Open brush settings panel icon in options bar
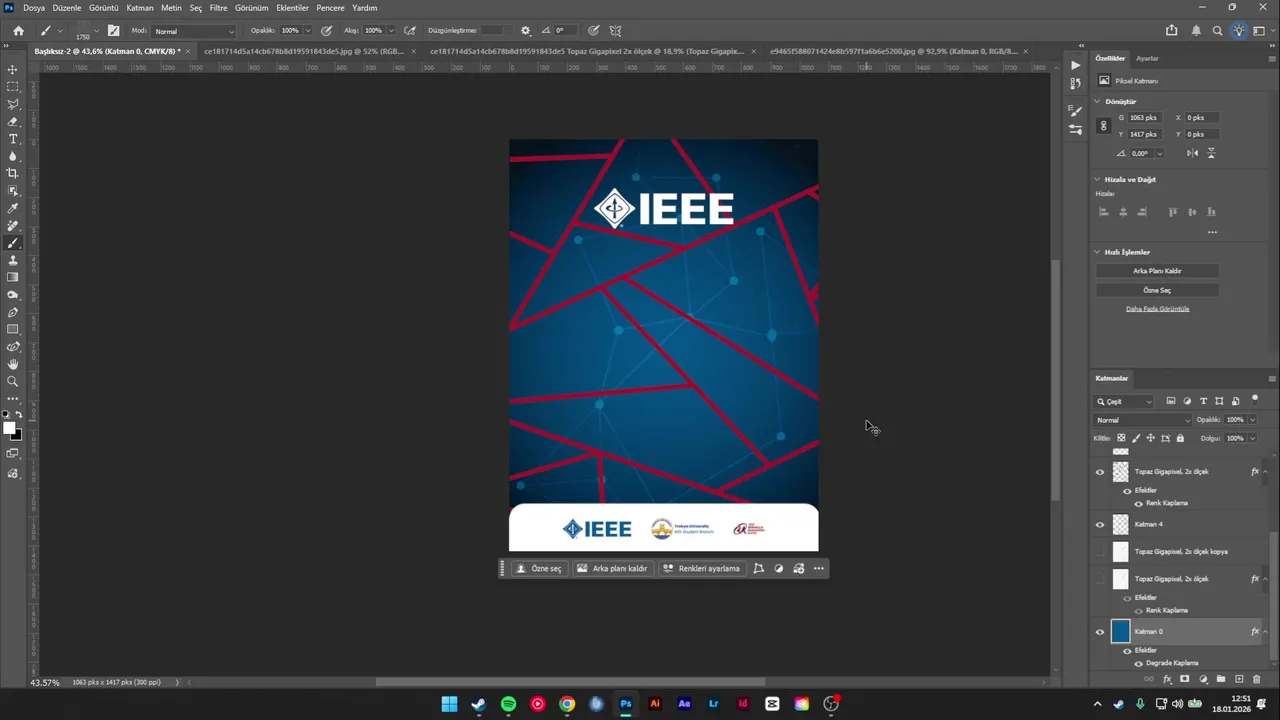 [x=113, y=31]
